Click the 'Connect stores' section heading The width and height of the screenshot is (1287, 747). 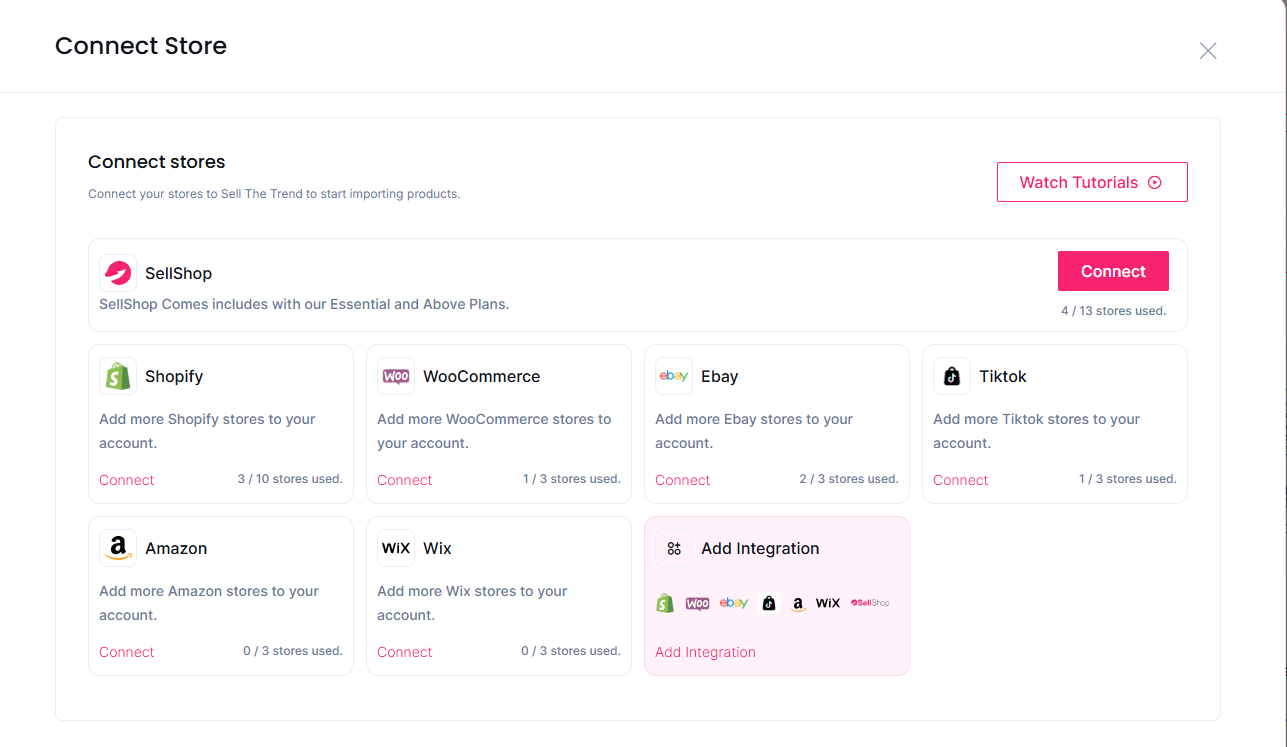(157, 162)
